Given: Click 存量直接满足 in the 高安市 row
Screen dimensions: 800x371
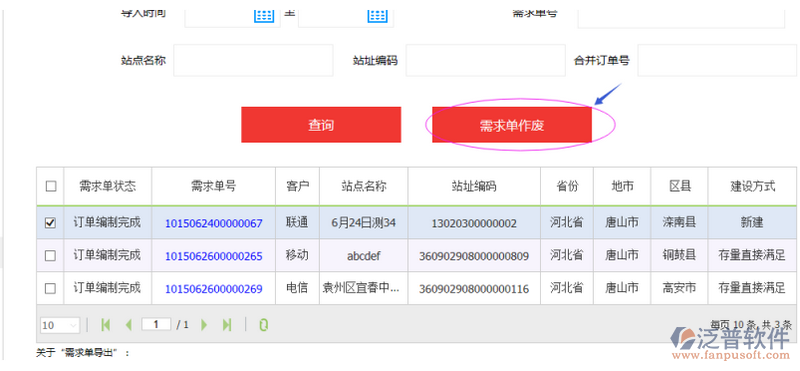Looking at the screenshot, I should [752, 288].
